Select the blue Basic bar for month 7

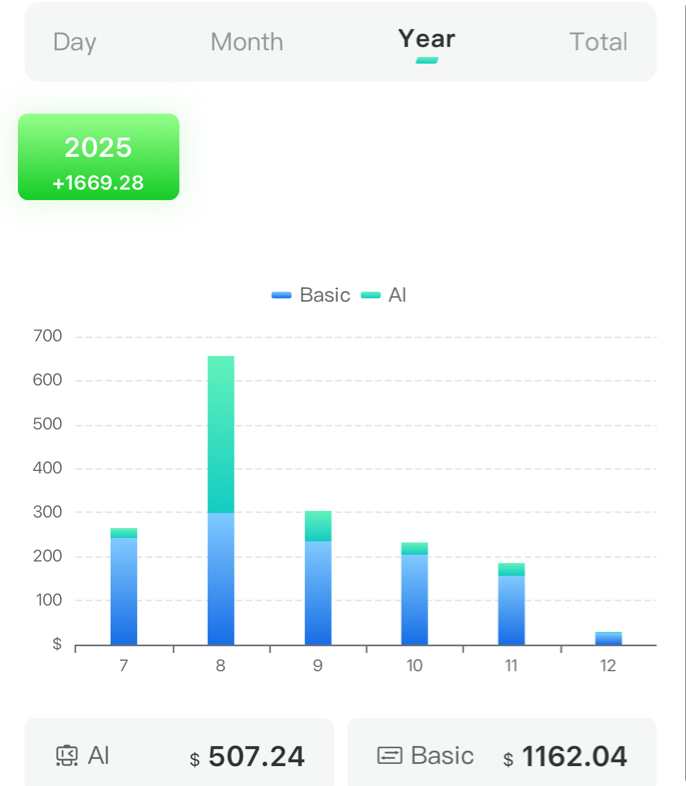pyautogui.click(x=124, y=590)
